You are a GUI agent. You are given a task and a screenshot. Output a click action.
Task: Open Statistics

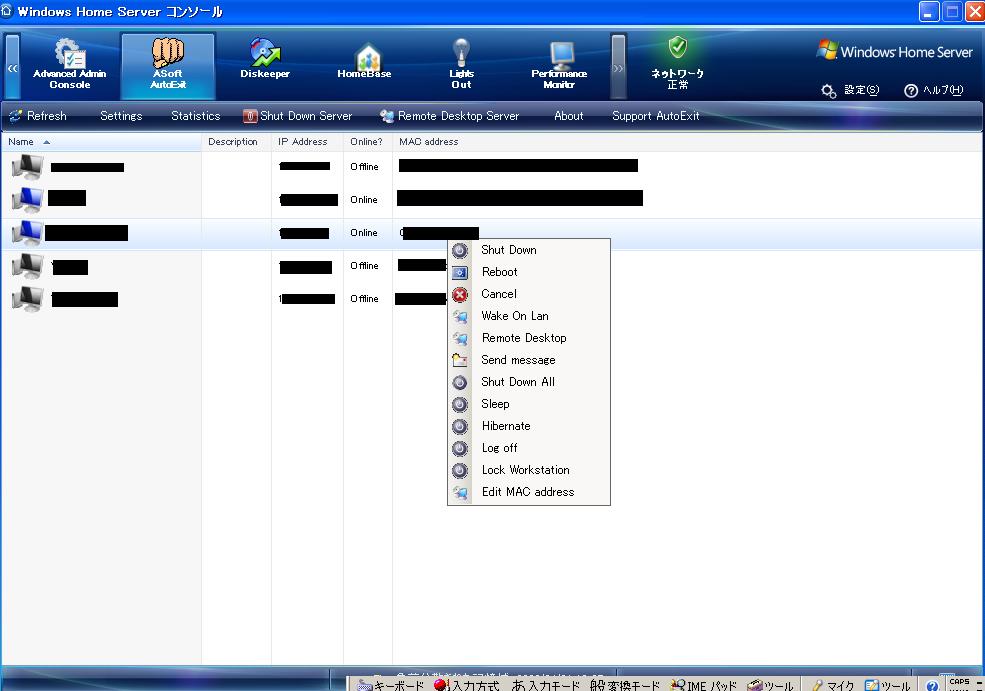pos(195,116)
